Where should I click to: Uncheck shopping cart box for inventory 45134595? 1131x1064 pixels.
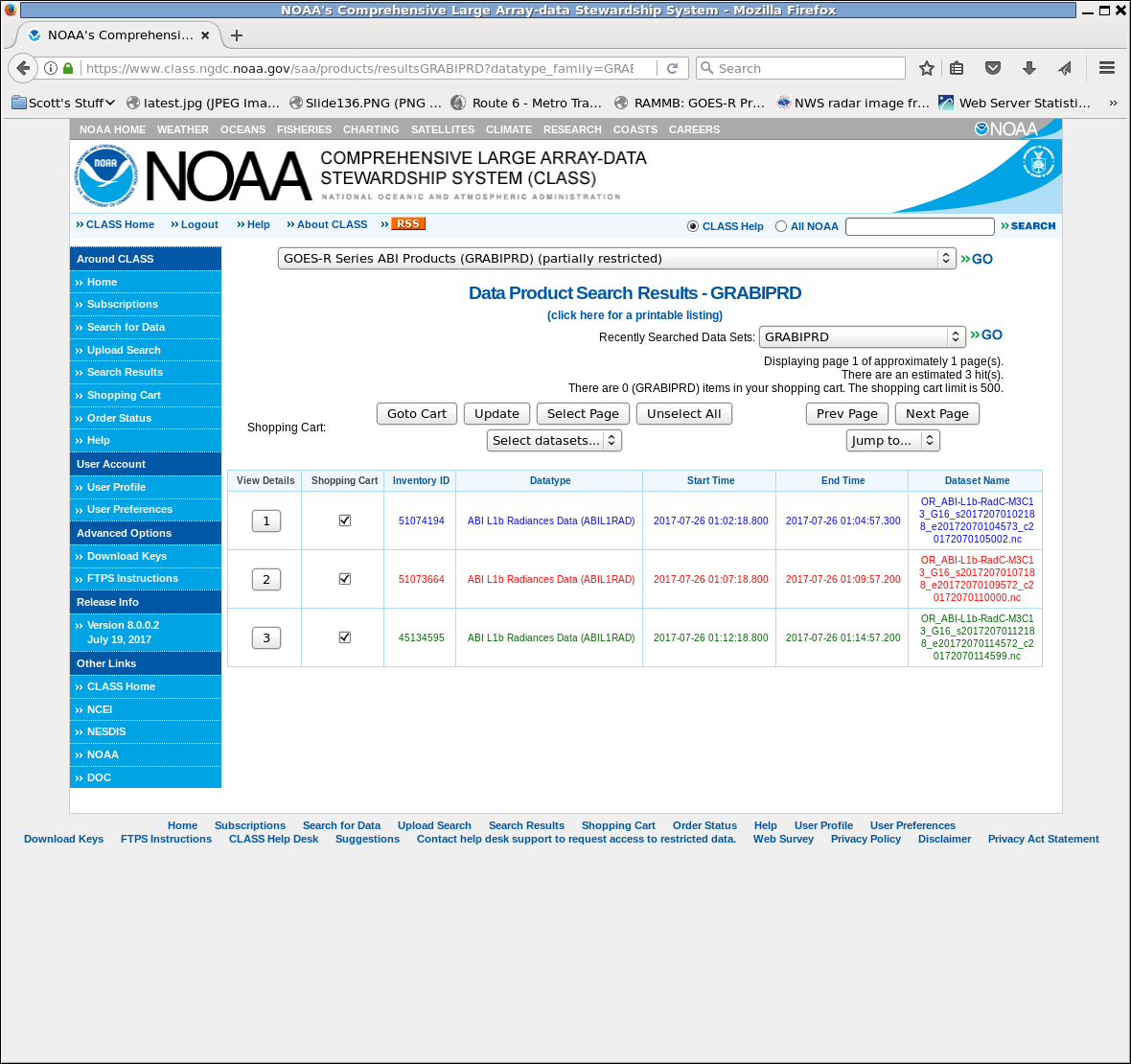pyautogui.click(x=345, y=636)
